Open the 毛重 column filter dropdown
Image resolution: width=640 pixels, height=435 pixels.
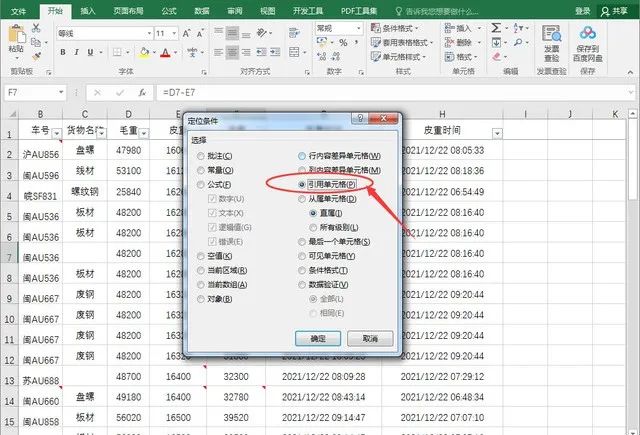[144, 133]
